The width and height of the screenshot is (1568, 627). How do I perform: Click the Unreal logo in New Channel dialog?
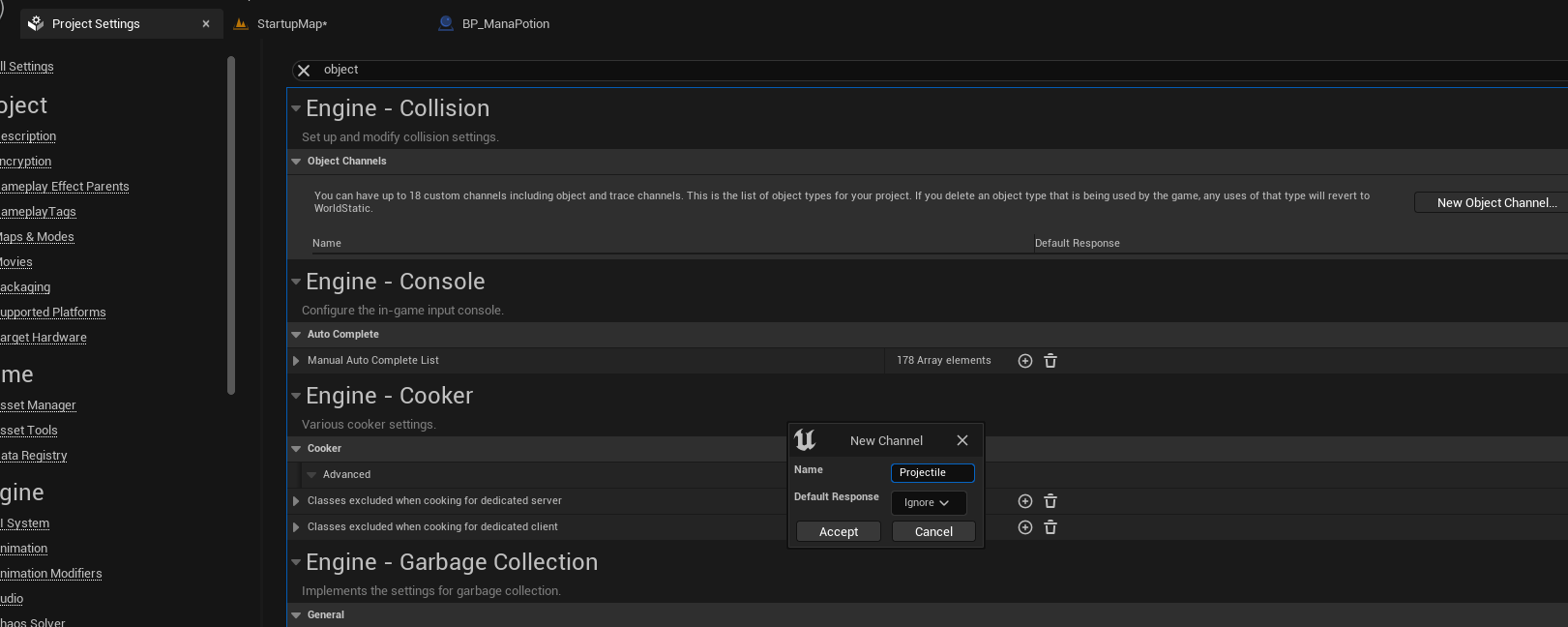click(805, 440)
